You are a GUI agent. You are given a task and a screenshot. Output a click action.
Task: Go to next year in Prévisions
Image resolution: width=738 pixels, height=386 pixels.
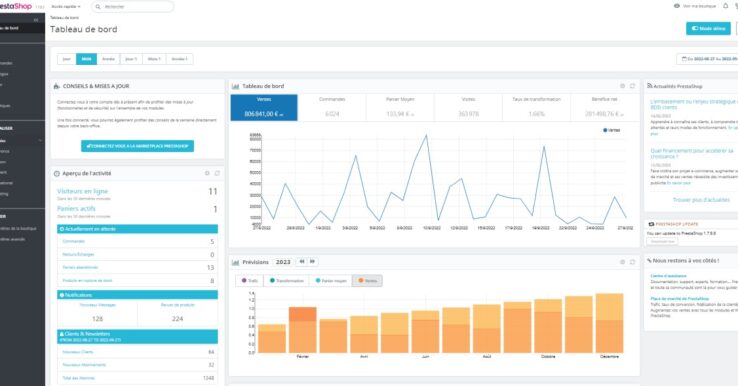(312, 262)
